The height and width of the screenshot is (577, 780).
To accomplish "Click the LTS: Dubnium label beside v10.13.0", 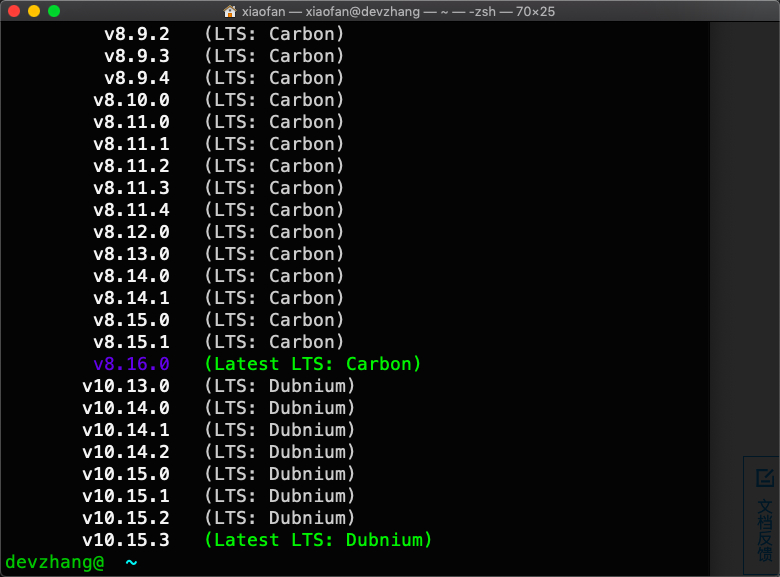I will (280, 386).
